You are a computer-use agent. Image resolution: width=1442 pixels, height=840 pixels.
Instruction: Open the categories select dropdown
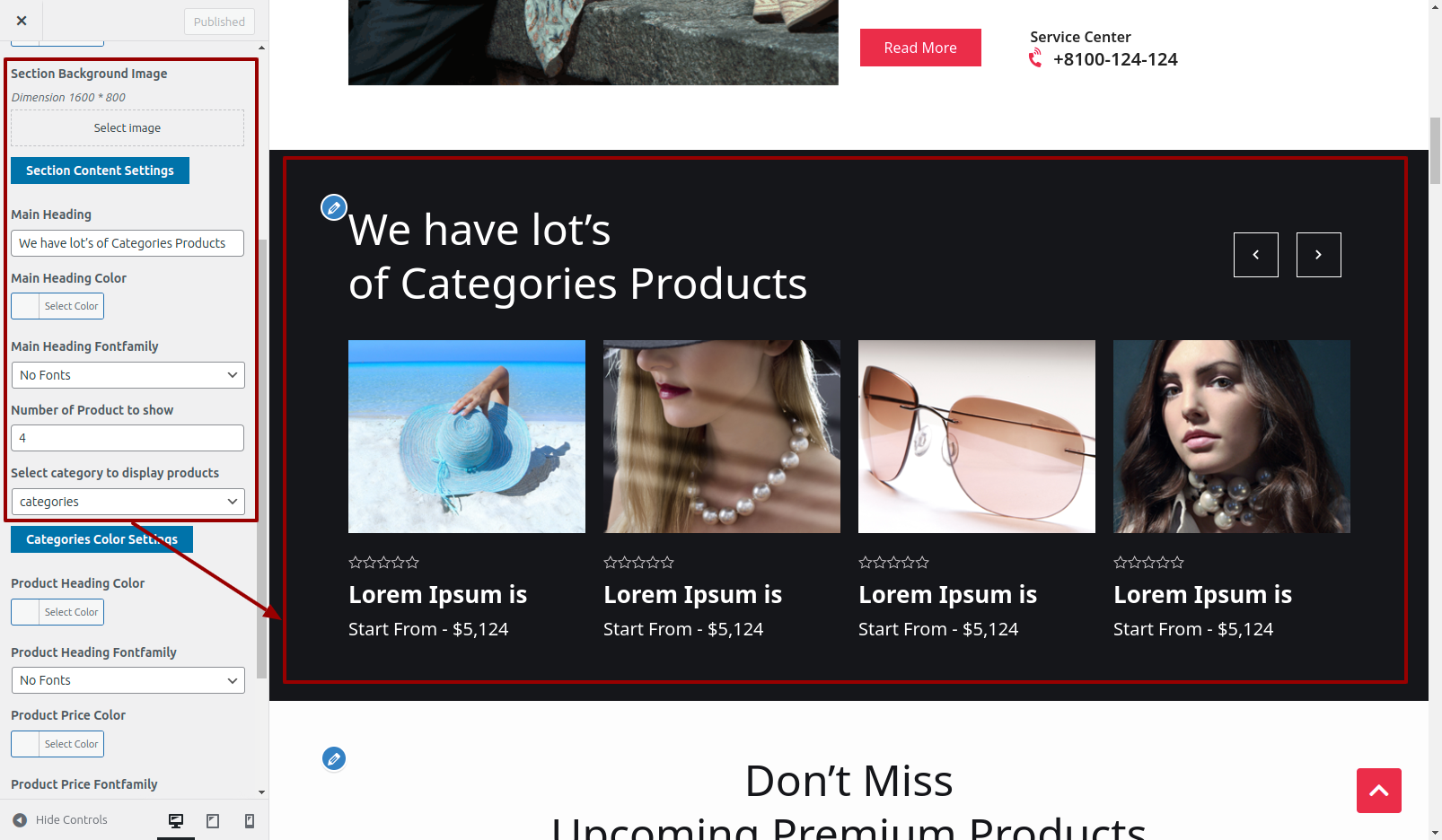pos(127,502)
